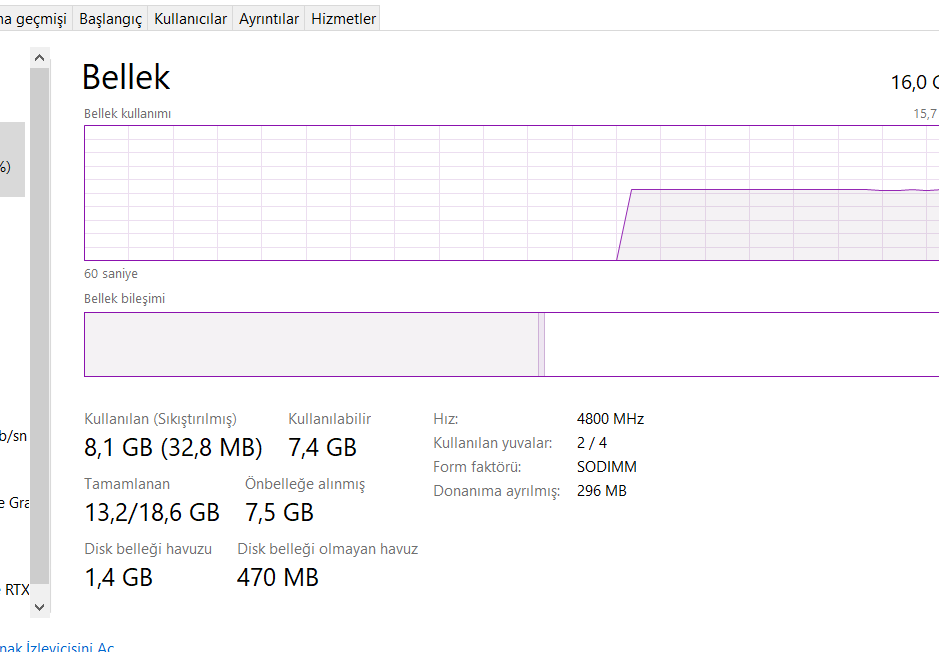
Task: Click the 7,4 GB Kullanılabilir value
Action: pos(322,447)
